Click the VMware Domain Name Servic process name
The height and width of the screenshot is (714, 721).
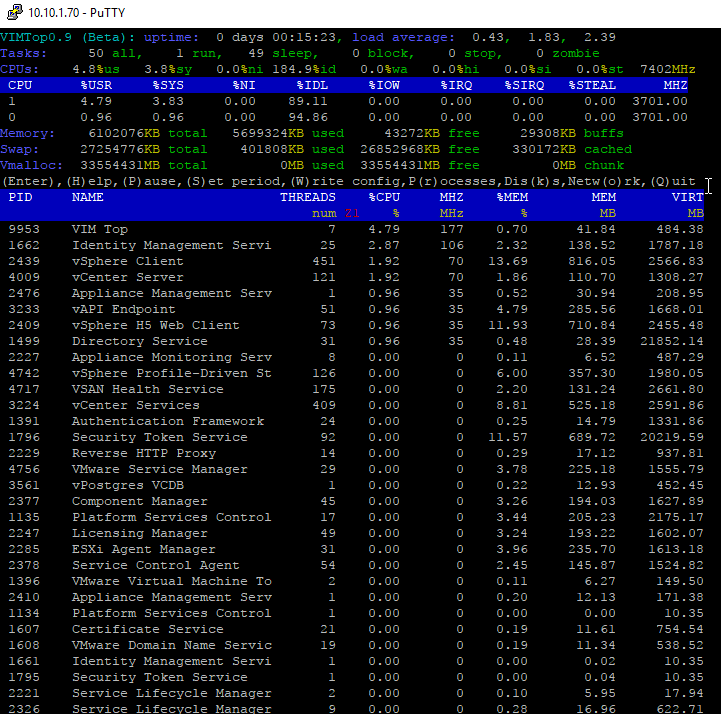click(x=172, y=645)
